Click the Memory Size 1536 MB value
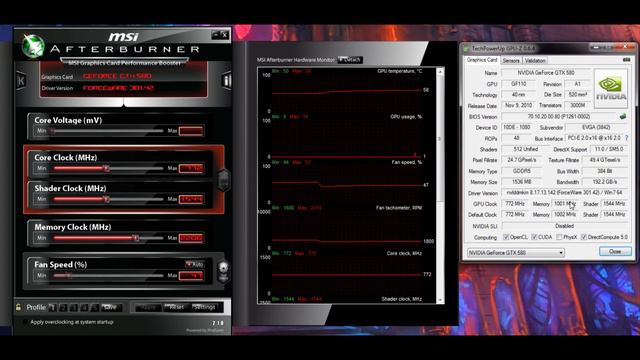The image size is (640, 360). [x=521, y=182]
